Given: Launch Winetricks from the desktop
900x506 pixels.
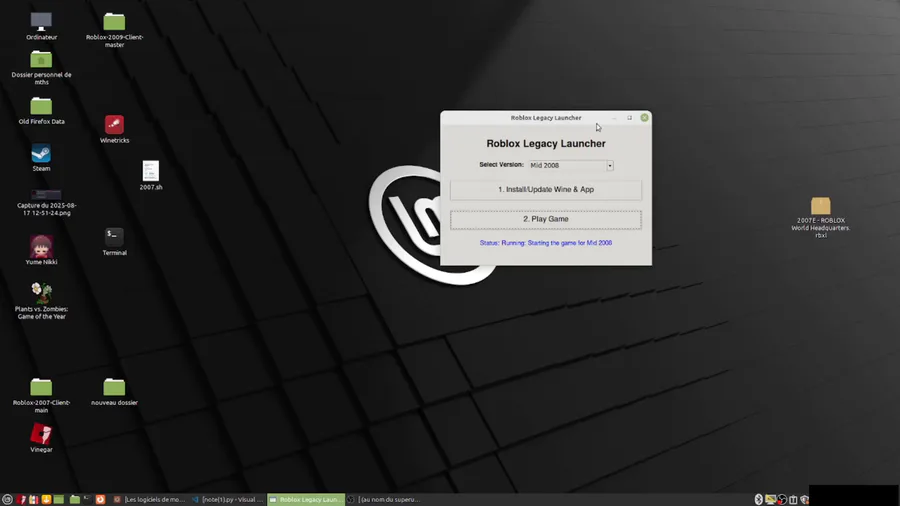Looking at the screenshot, I should [114, 129].
